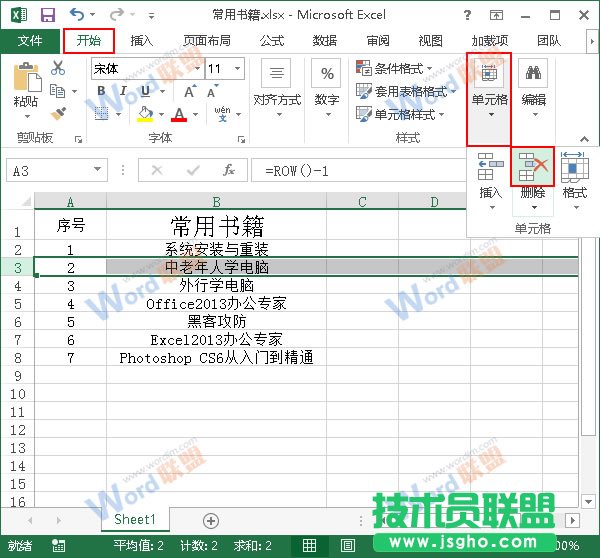This screenshot has height=558, width=600.
Task: Open the font name dropdown 宋体
Action: tap(194, 69)
